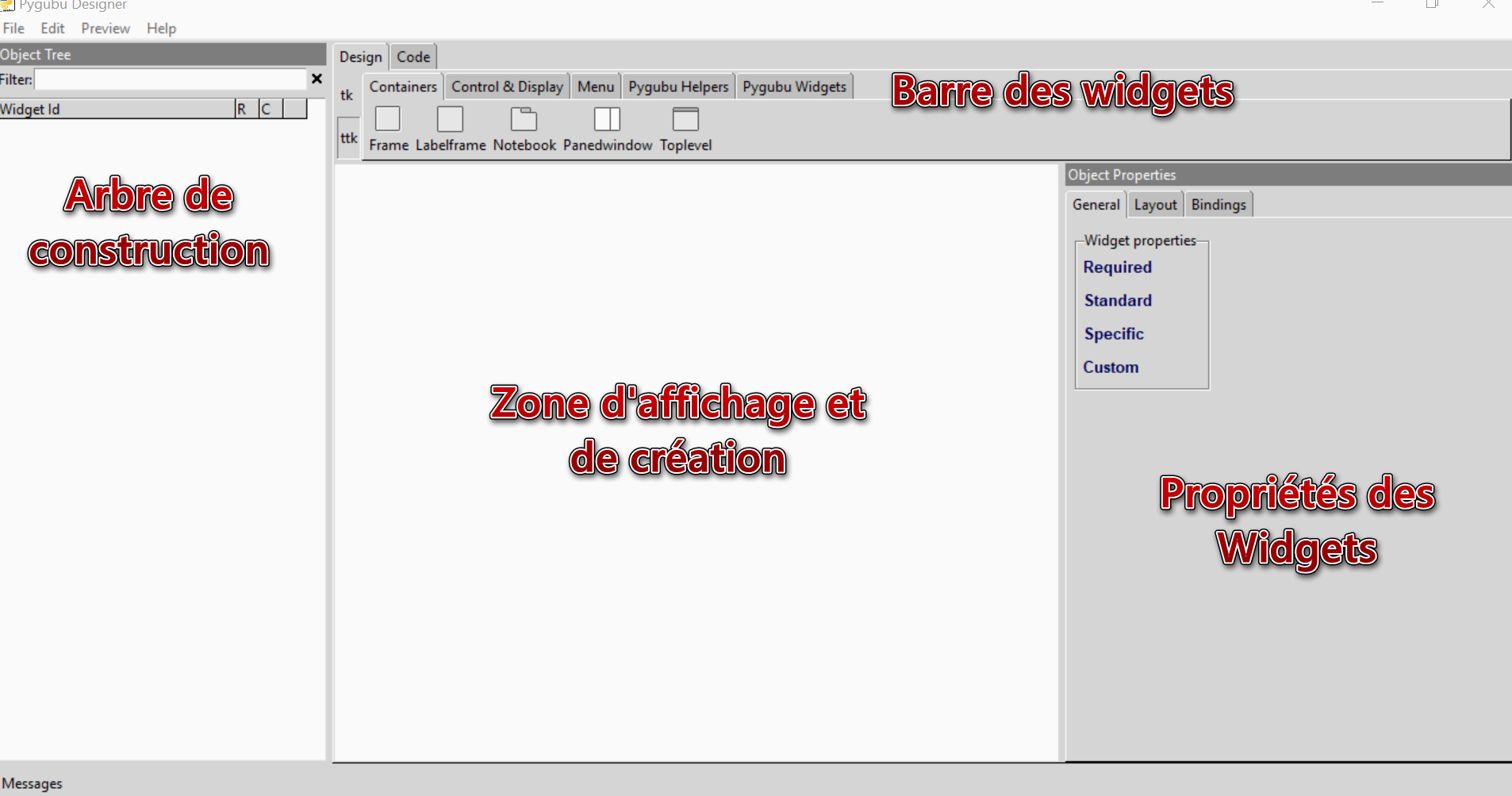Screen dimensions: 1512x796
Task: Switch to the Bindings properties tab
Action: pyautogui.click(x=1218, y=204)
